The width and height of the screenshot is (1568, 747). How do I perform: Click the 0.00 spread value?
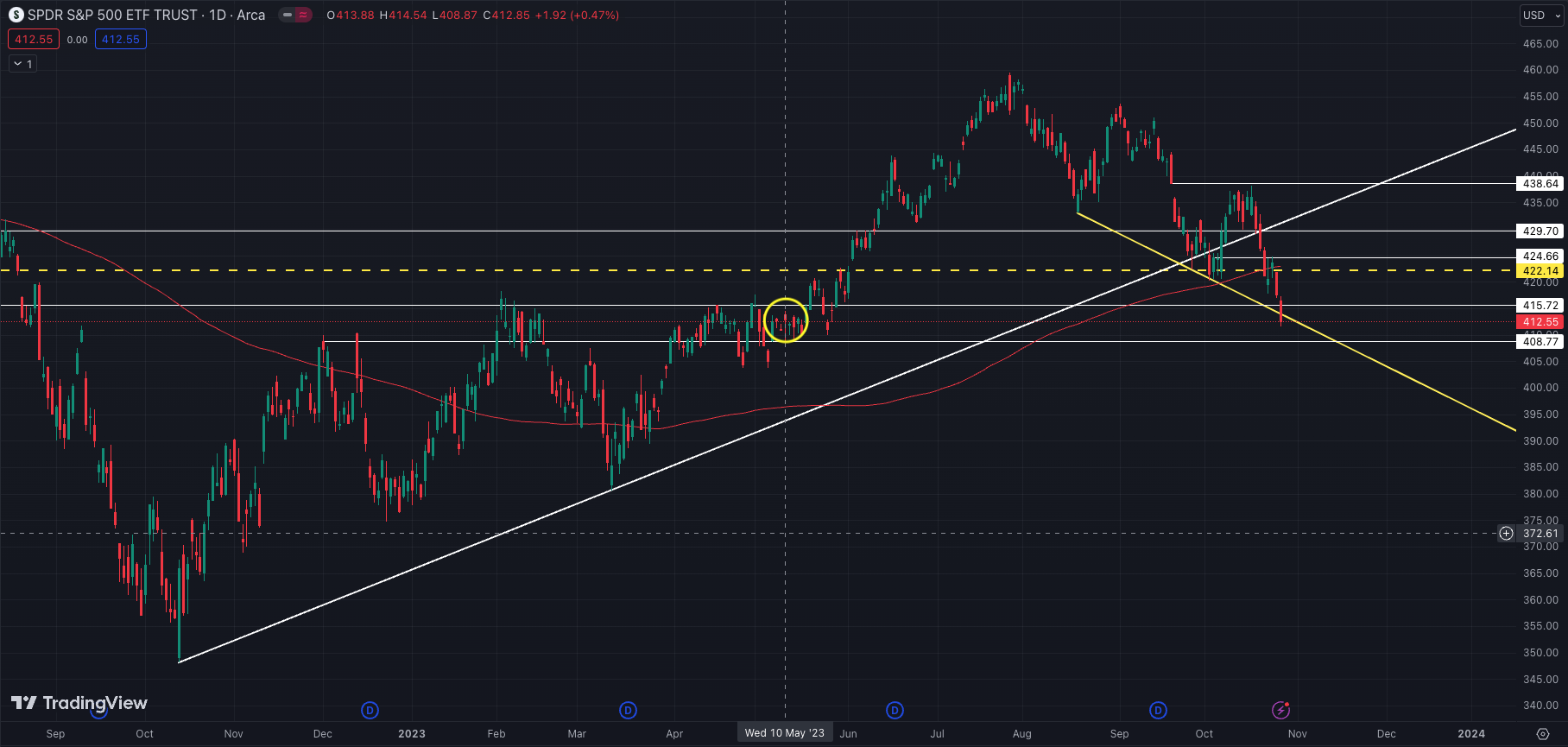[x=78, y=40]
